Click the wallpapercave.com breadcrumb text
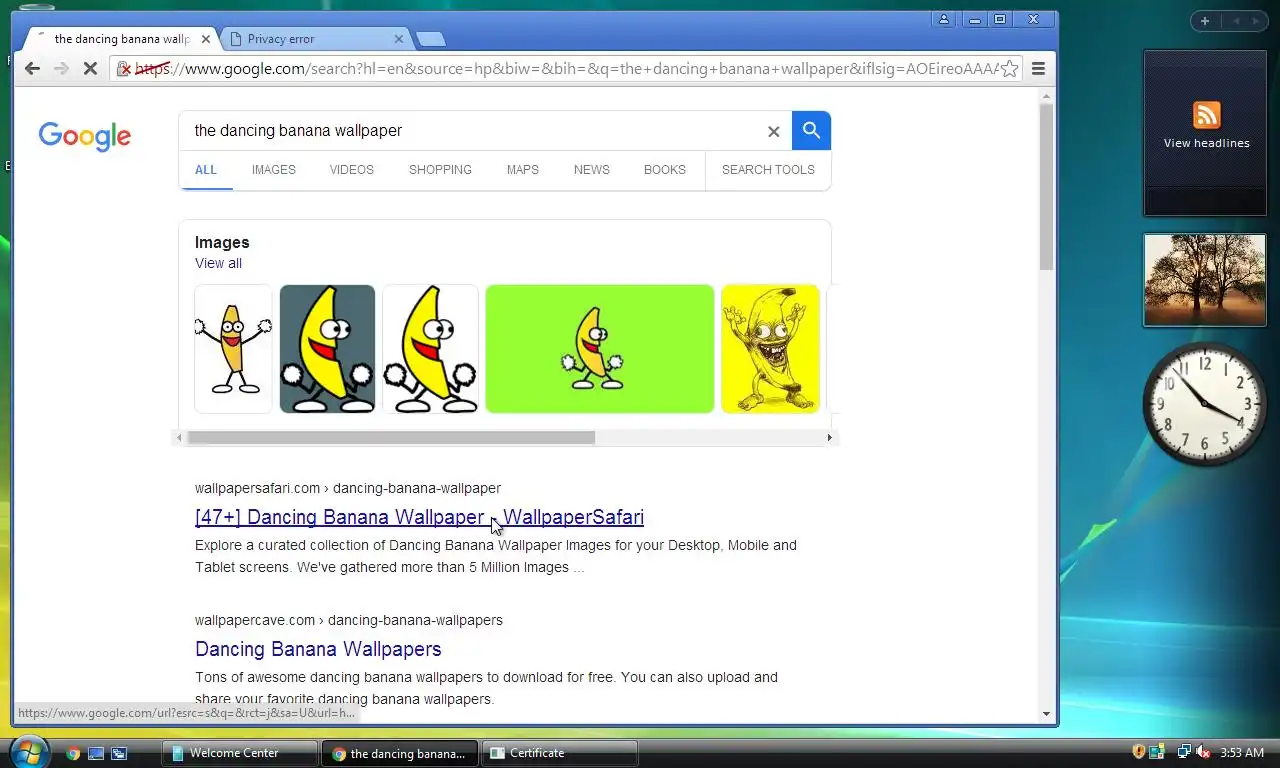Image resolution: width=1280 pixels, height=768 pixels. [x=349, y=620]
